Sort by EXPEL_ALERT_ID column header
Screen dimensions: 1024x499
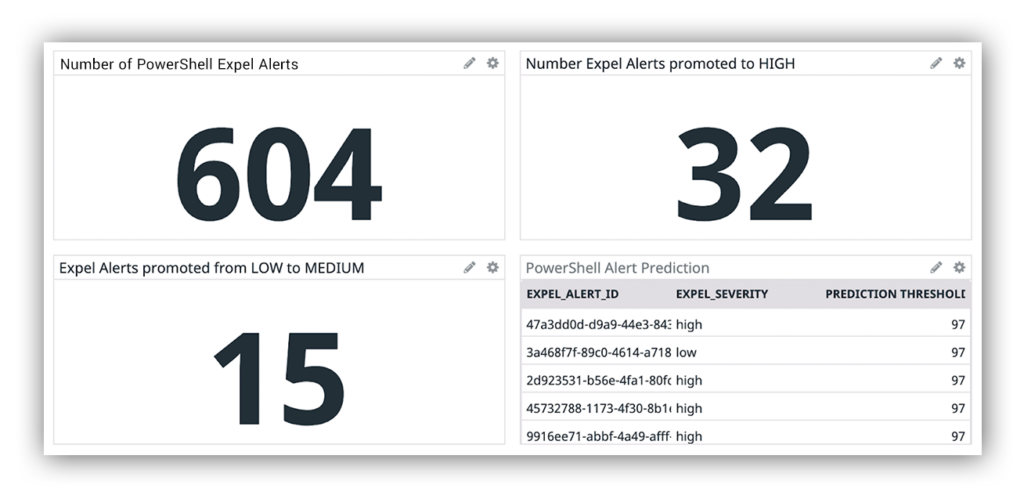[x=573, y=294]
